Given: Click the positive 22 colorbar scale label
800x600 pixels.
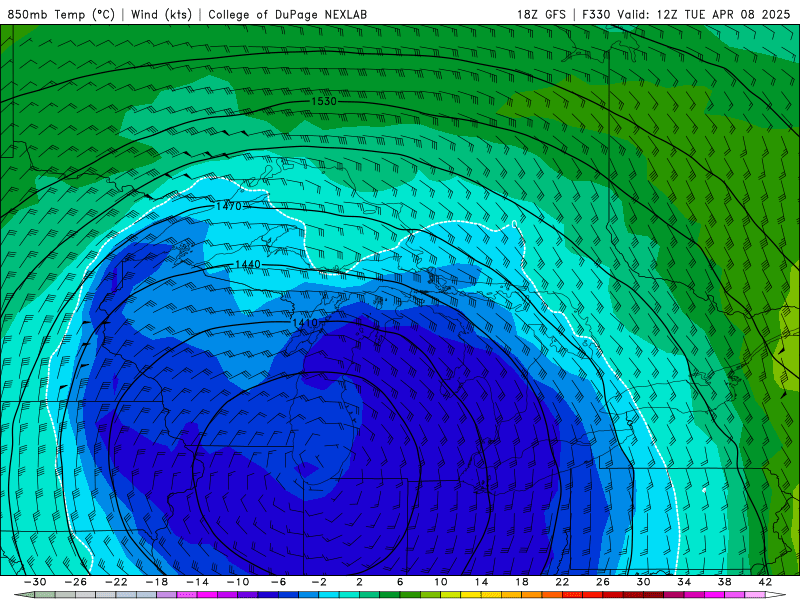Looking at the screenshot, I should click(562, 582).
